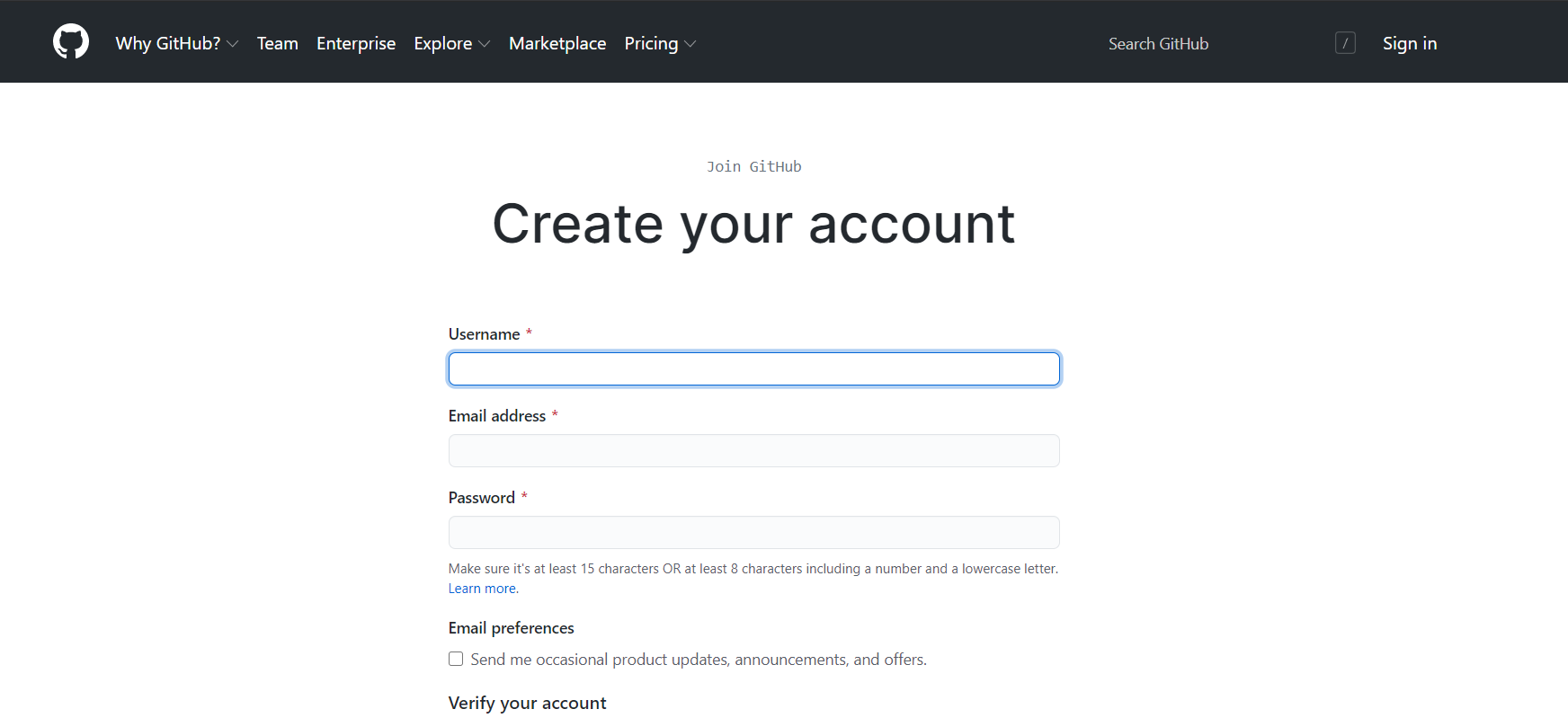
Task: Open the Team page
Action: tap(278, 43)
